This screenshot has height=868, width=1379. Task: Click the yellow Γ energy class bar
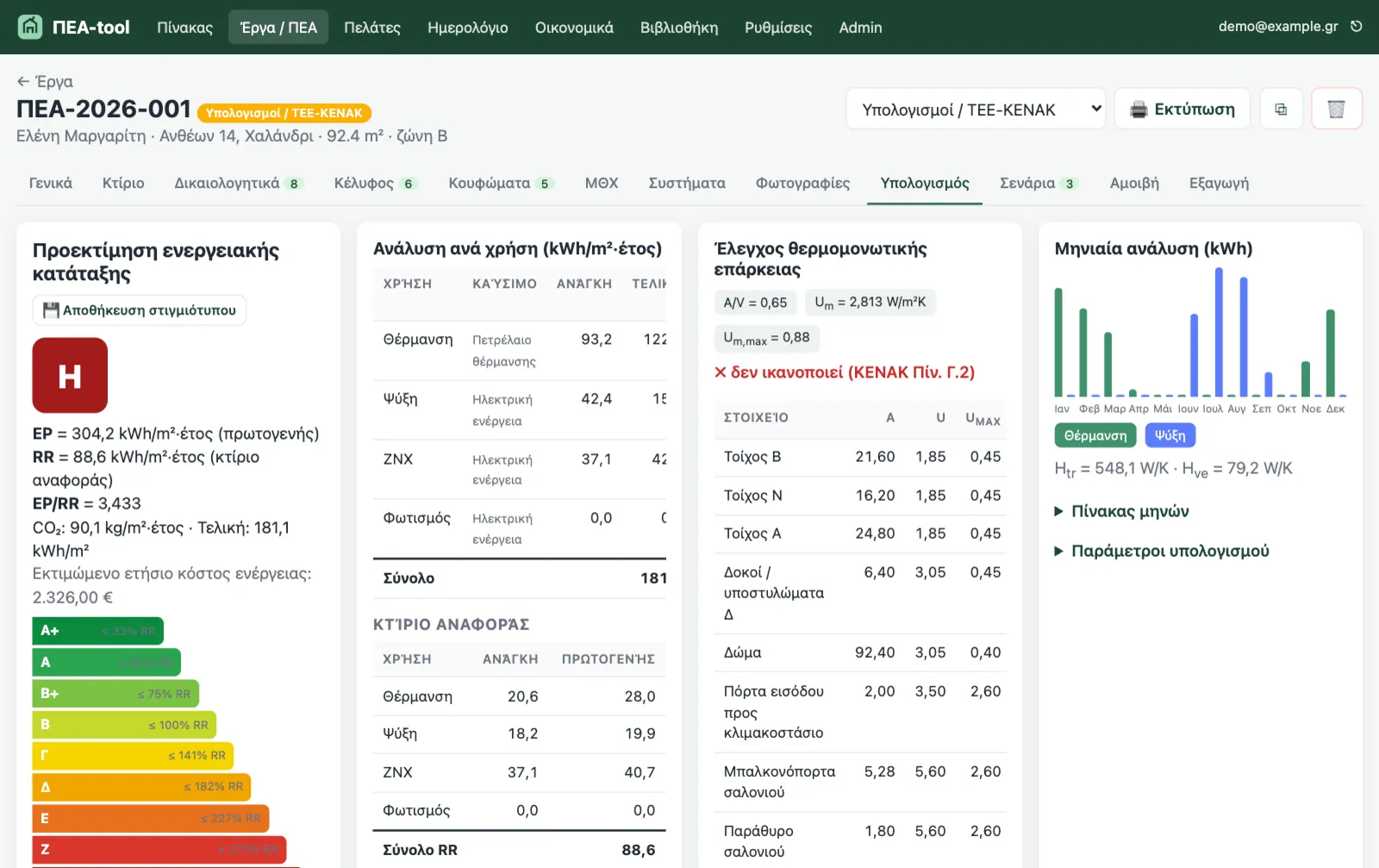click(x=133, y=756)
